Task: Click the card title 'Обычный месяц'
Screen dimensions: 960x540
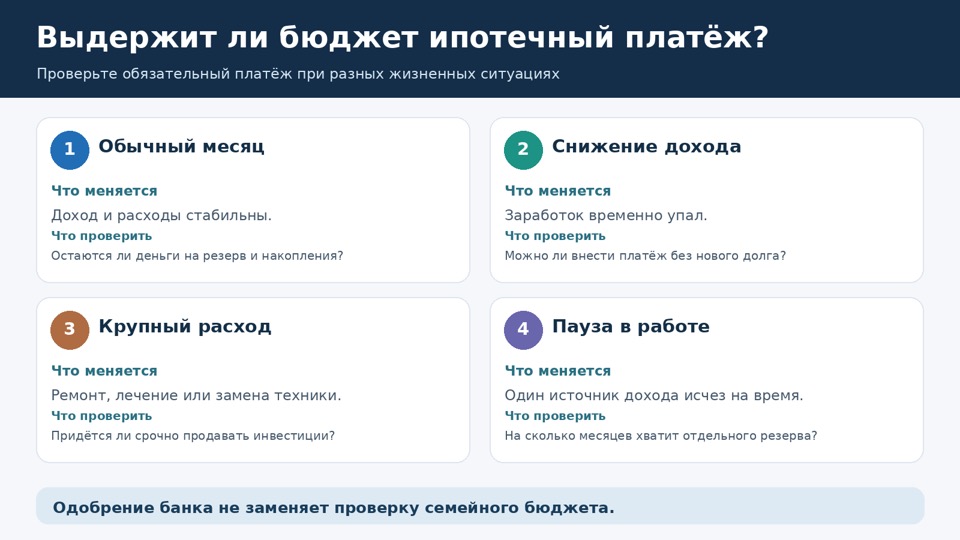Action: pyautogui.click(x=181, y=146)
